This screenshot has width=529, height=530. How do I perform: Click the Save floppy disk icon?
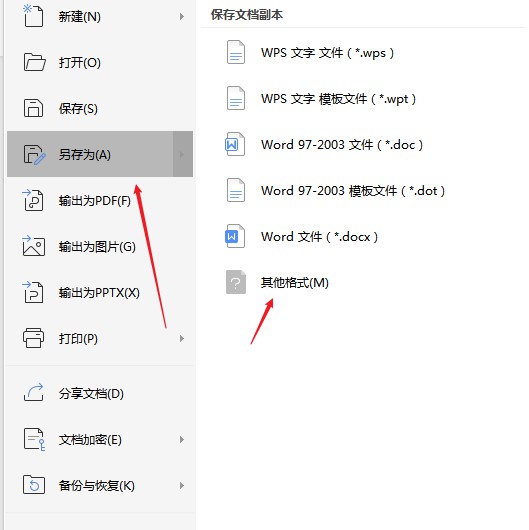pyautogui.click(x=33, y=108)
